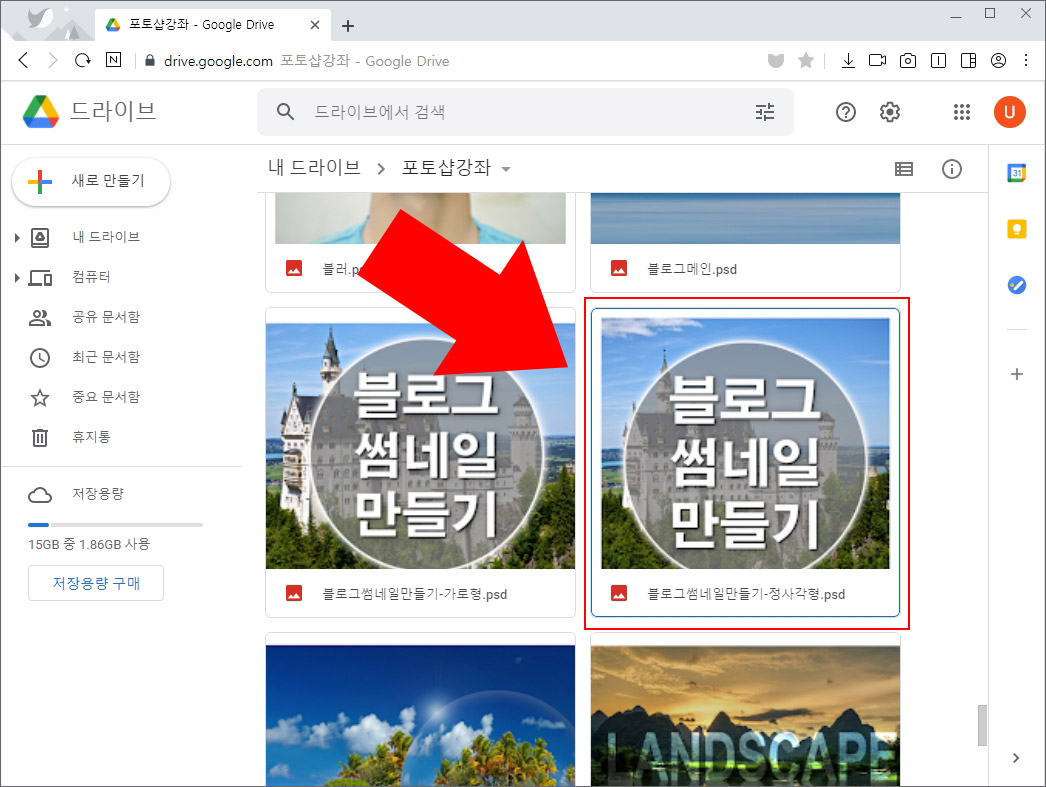Image resolution: width=1046 pixels, height=787 pixels.
Task: Close the 포토샵강좌 browser tab
Action: (x=315, y=25)
